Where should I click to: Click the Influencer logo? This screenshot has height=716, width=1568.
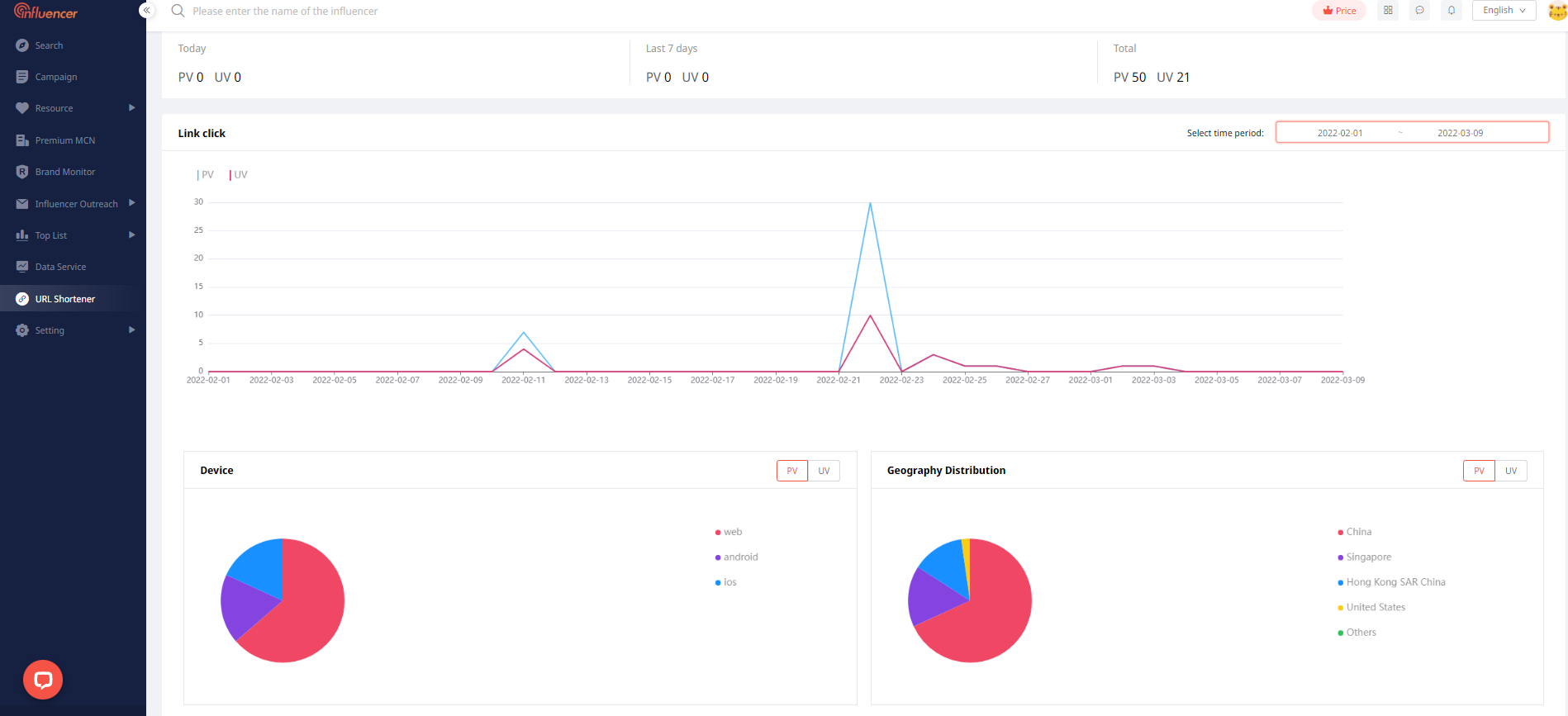pos(45,12)
